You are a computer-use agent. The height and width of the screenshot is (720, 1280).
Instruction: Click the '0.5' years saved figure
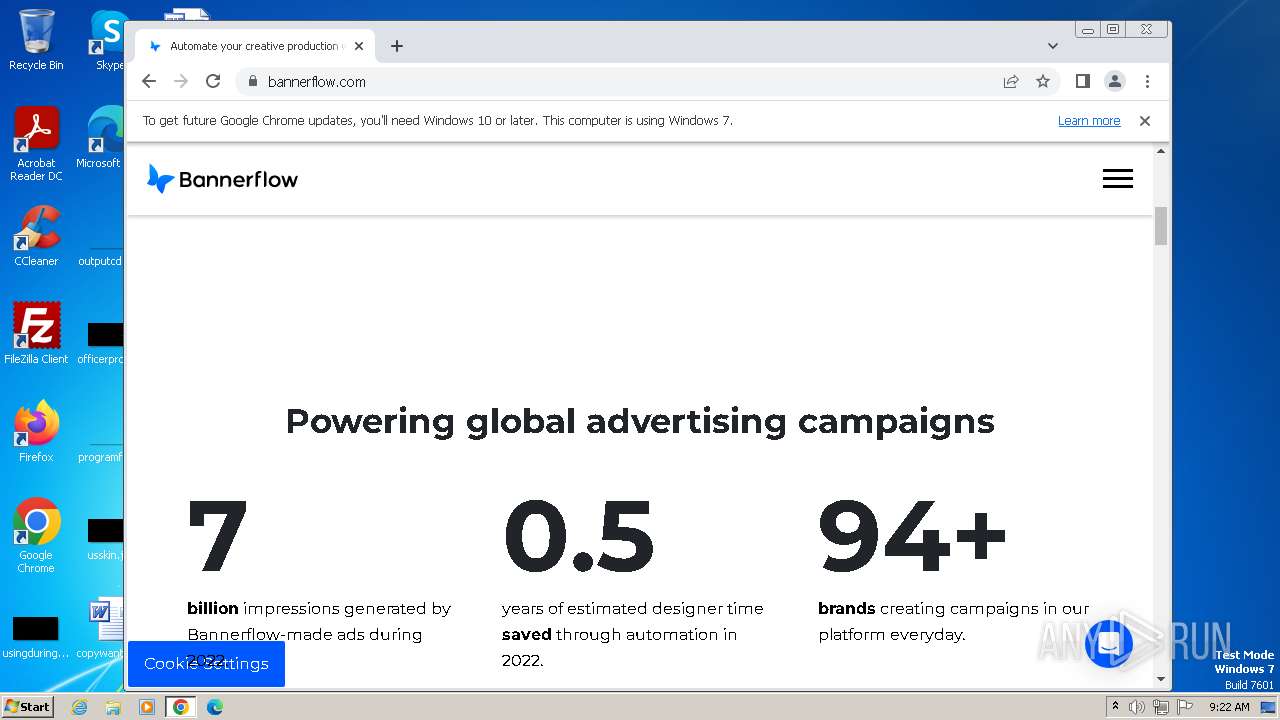point(579,535)
